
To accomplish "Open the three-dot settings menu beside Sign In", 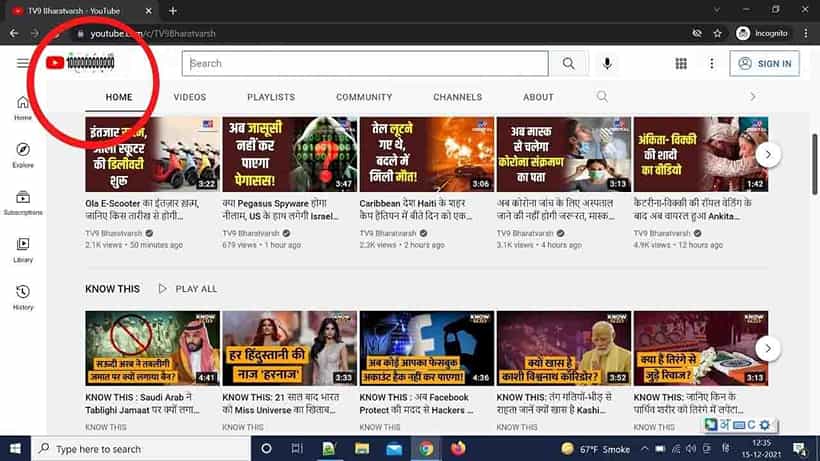I will (x=711, y=63).
